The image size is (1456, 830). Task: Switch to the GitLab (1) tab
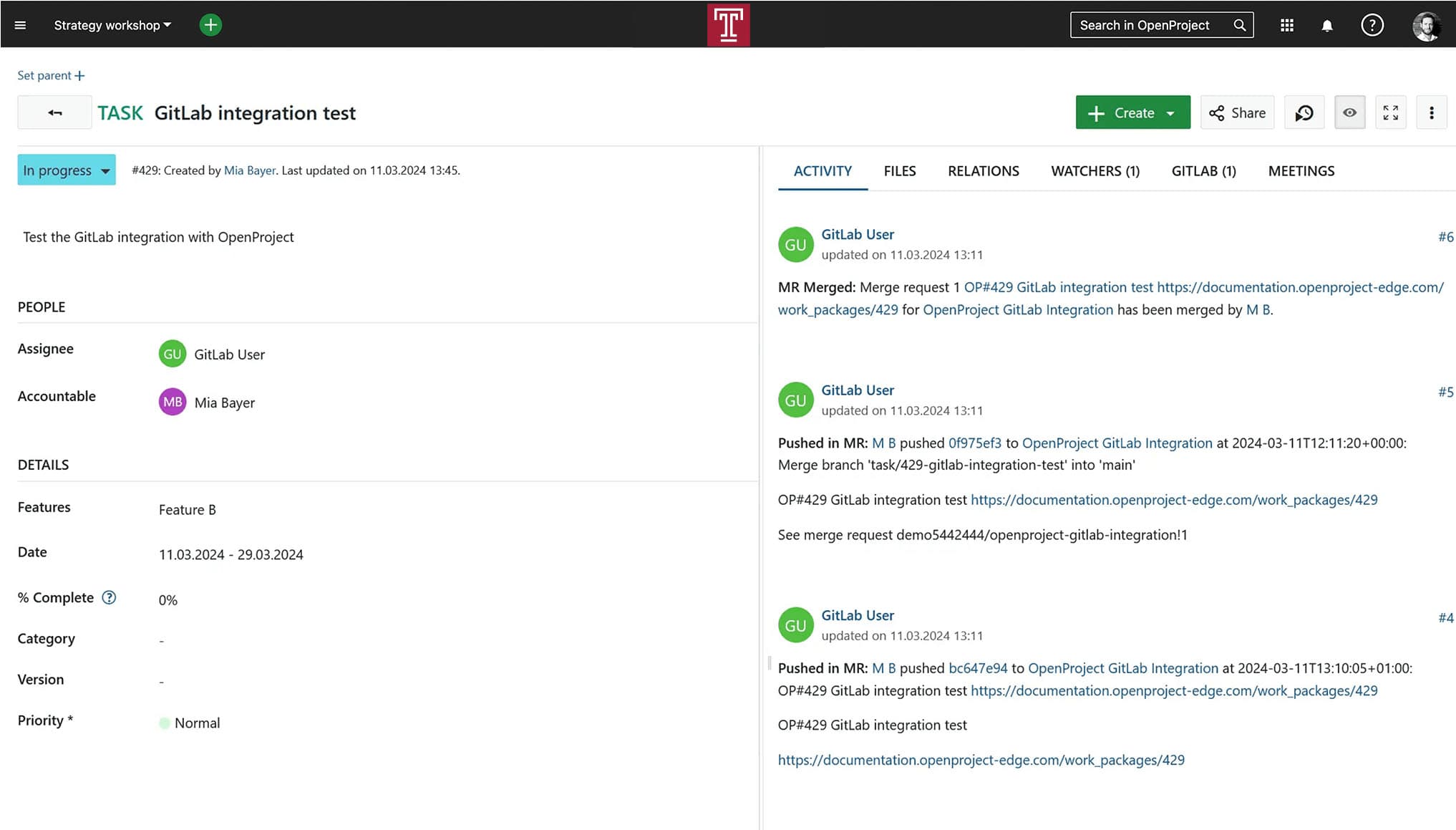[1203, 171]
